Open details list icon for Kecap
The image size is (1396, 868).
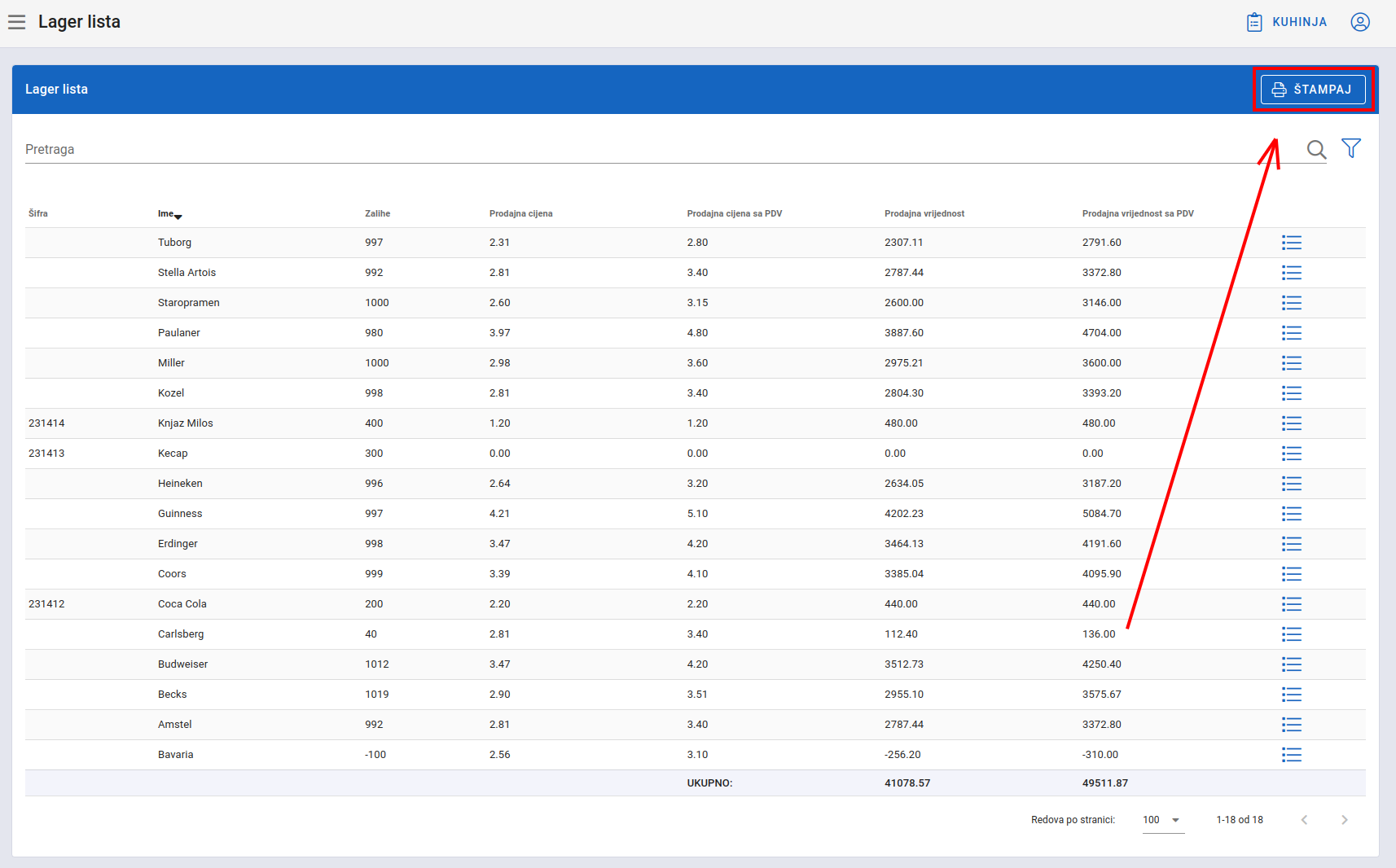(x=1292, y=454)
